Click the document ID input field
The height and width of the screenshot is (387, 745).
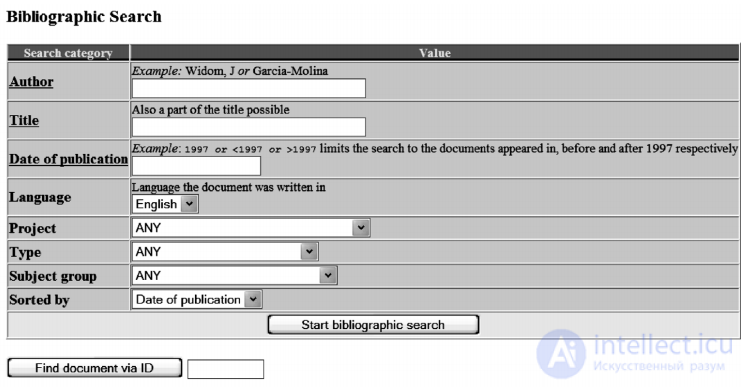[x=225, y=369]
